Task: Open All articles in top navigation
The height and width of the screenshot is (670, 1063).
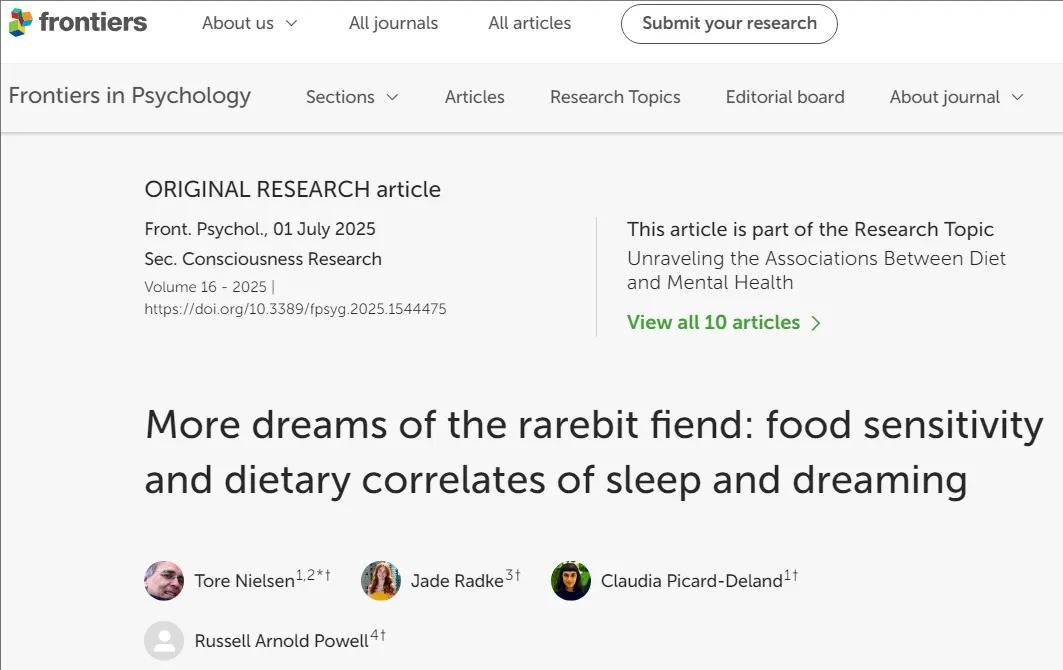Action: 529,23
